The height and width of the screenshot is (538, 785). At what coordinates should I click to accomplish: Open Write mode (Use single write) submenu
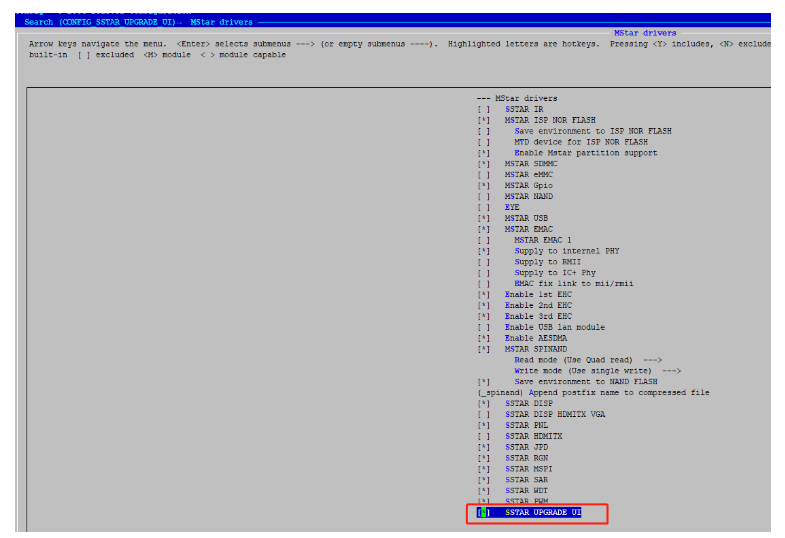click(x=598, y=371)
